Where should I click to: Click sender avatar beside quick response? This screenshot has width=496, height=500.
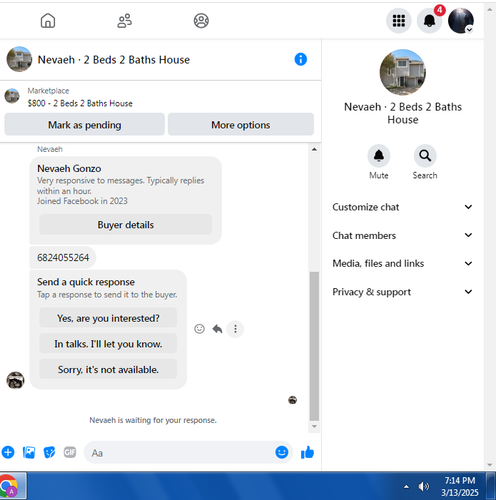point(15,380)
